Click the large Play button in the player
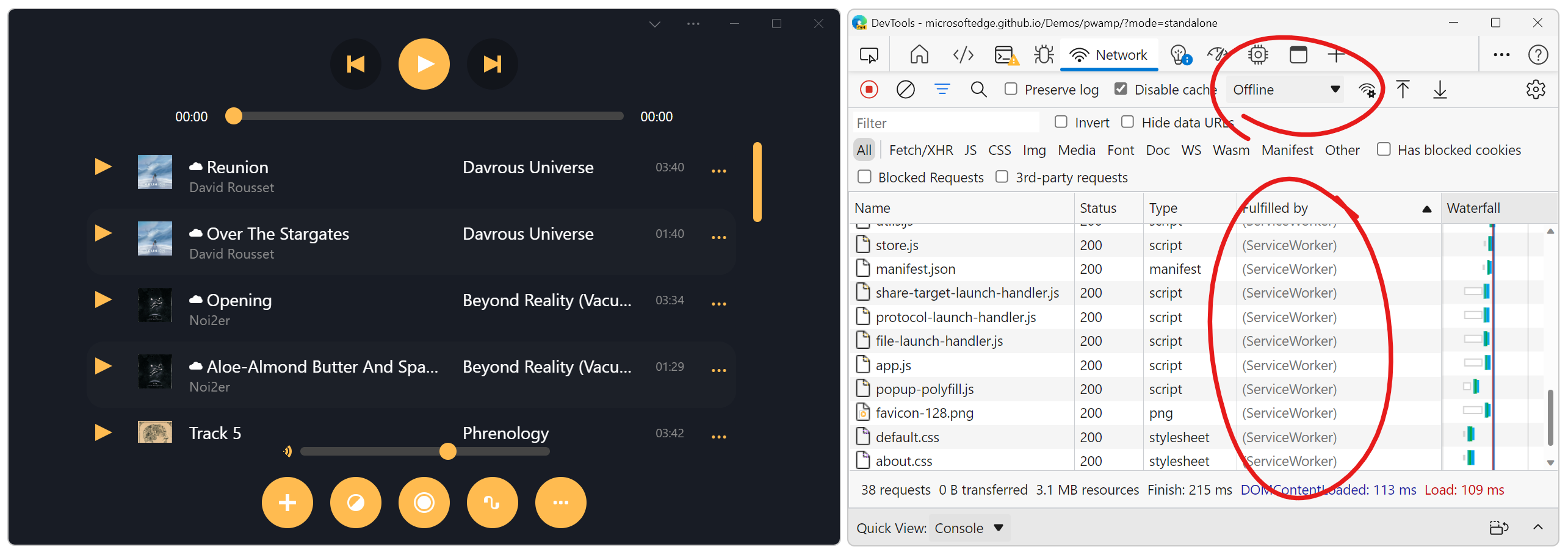 click(424, 64)
